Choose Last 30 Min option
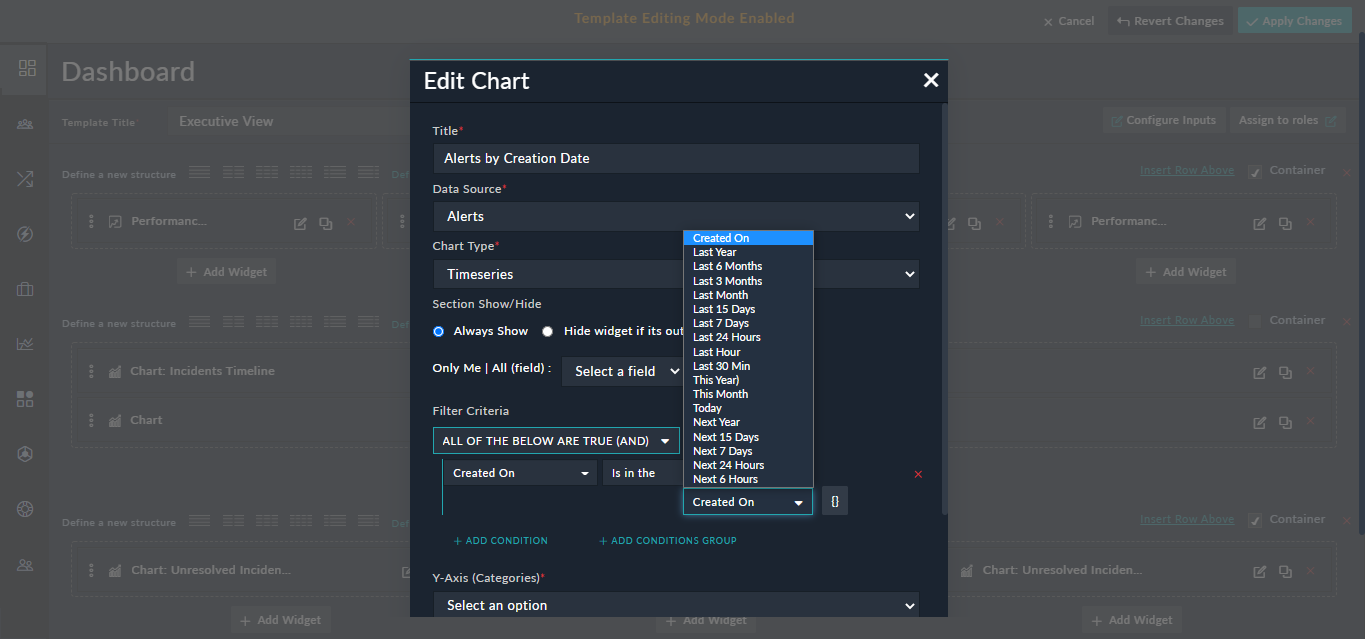Screen dimensions: 1365x639 [x=748, y=366]
